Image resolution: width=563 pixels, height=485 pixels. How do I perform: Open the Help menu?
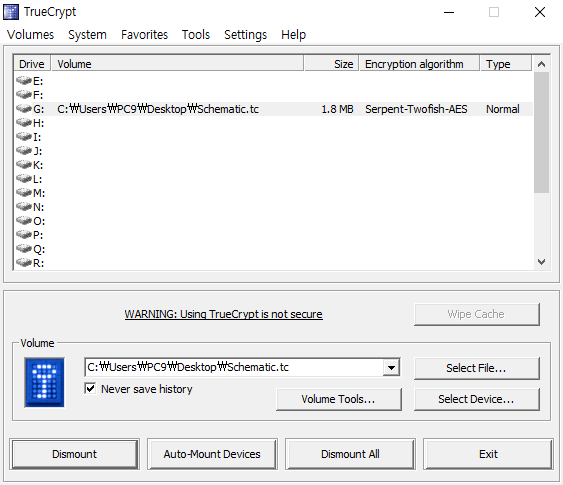(x=293, y=35)
